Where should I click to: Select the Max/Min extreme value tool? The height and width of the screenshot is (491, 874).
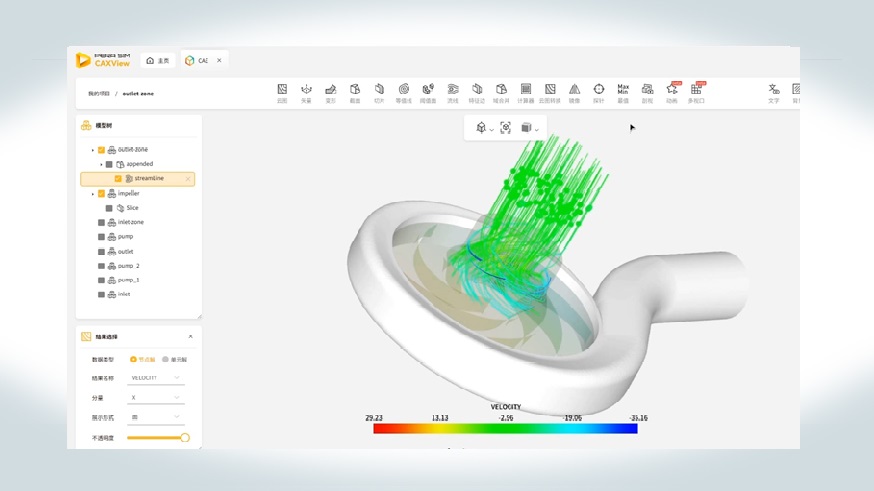[x=623, y=93]
